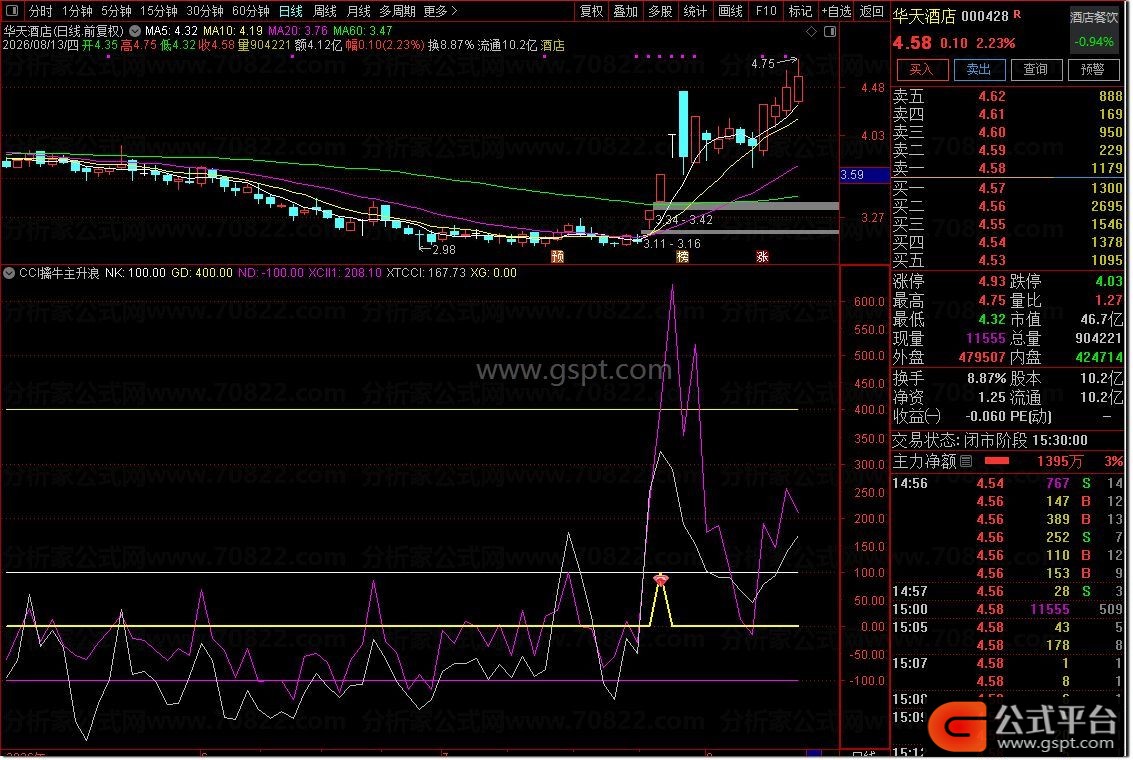This screenshot has width=1133, height=760.
Task: Click the 榜 marker on the chart
Action: (683, 256)
